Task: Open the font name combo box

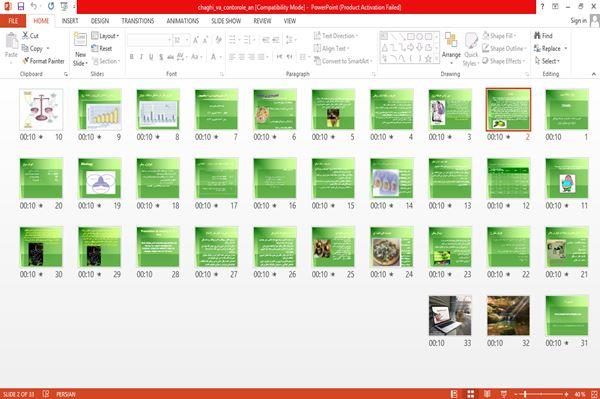Action: (150, 40)
